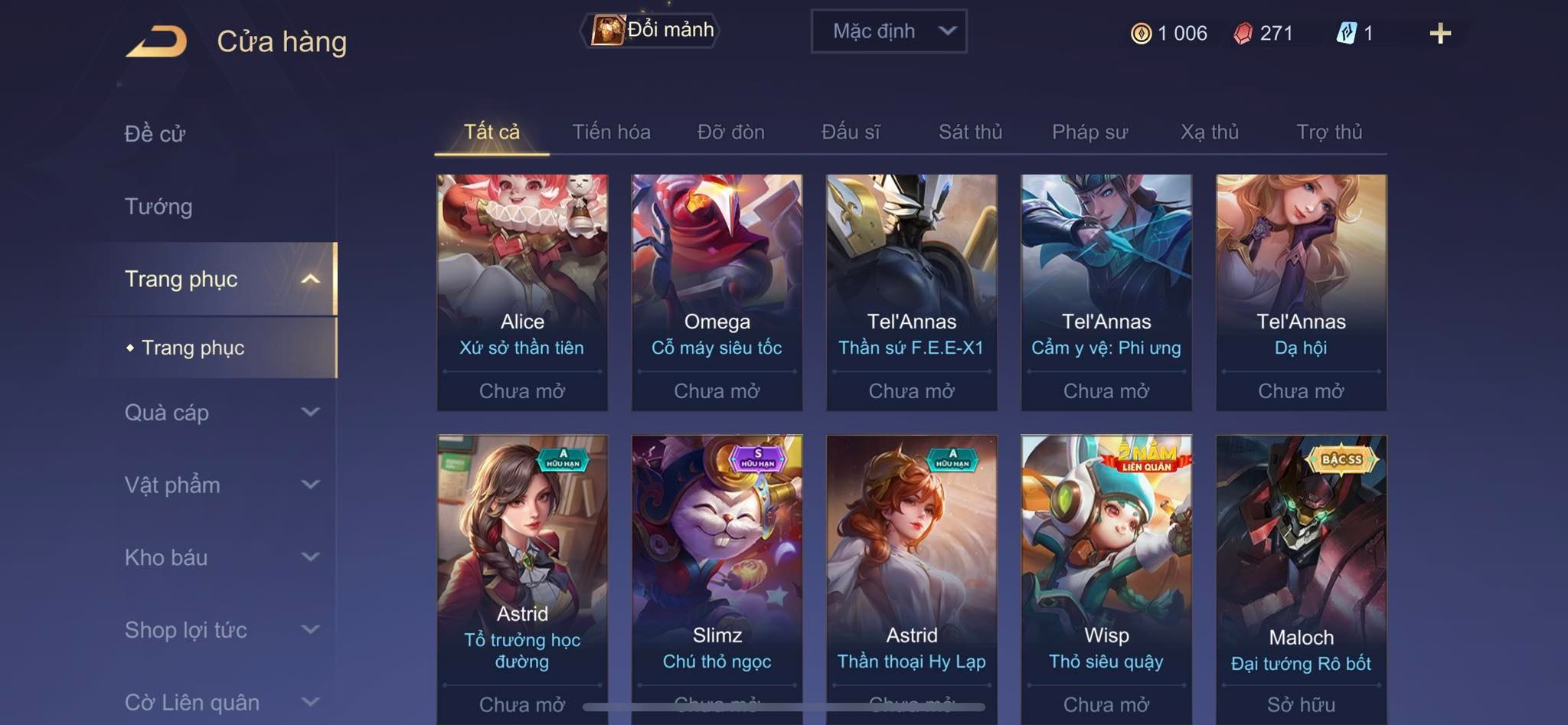The height and width of the screenshot is (725, 1568).
Task: Switch to the Sát thủ tab
Action: click(970, 132)
